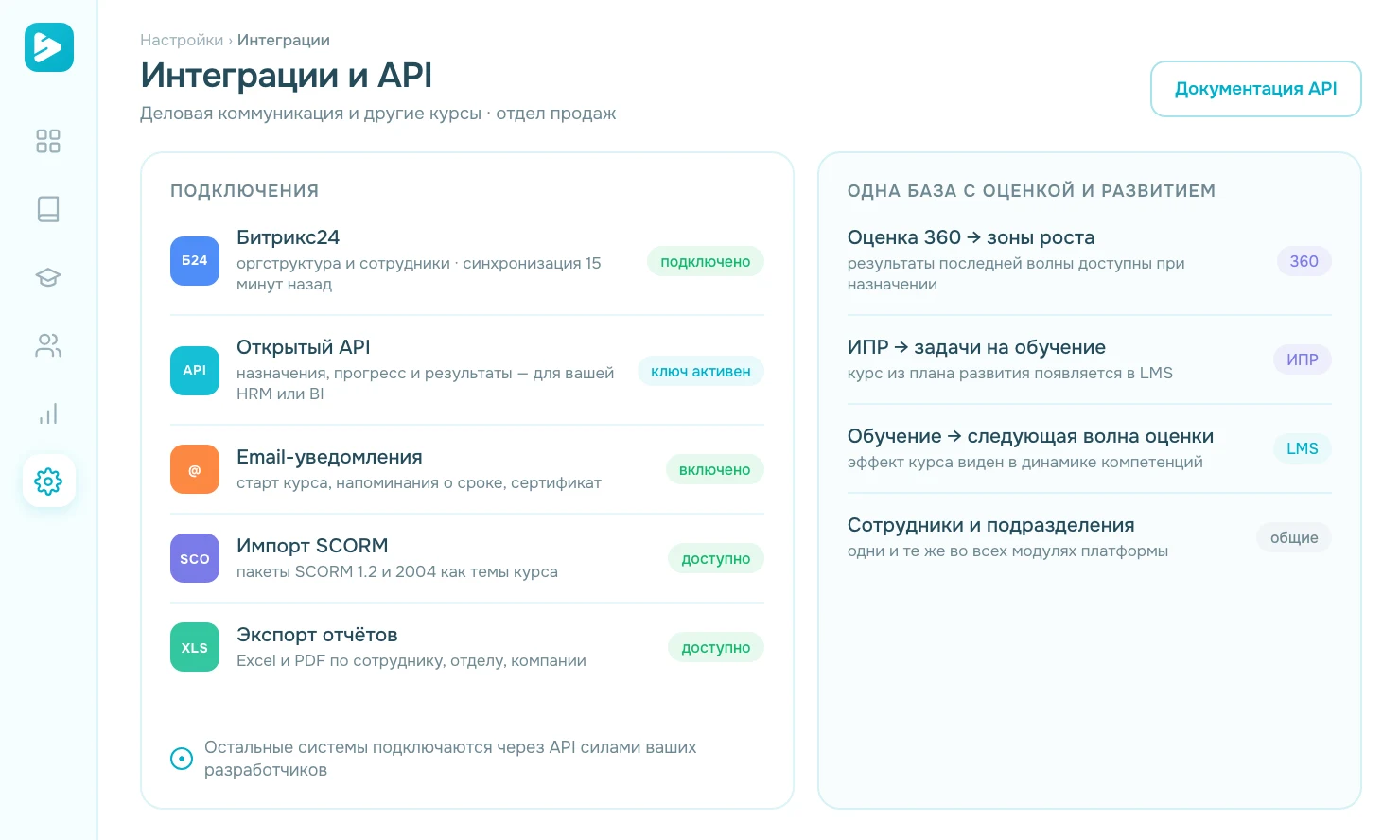Open the book courses icon
The width and height of the screenshot is (1400, 840).
[x=48, y=209]
